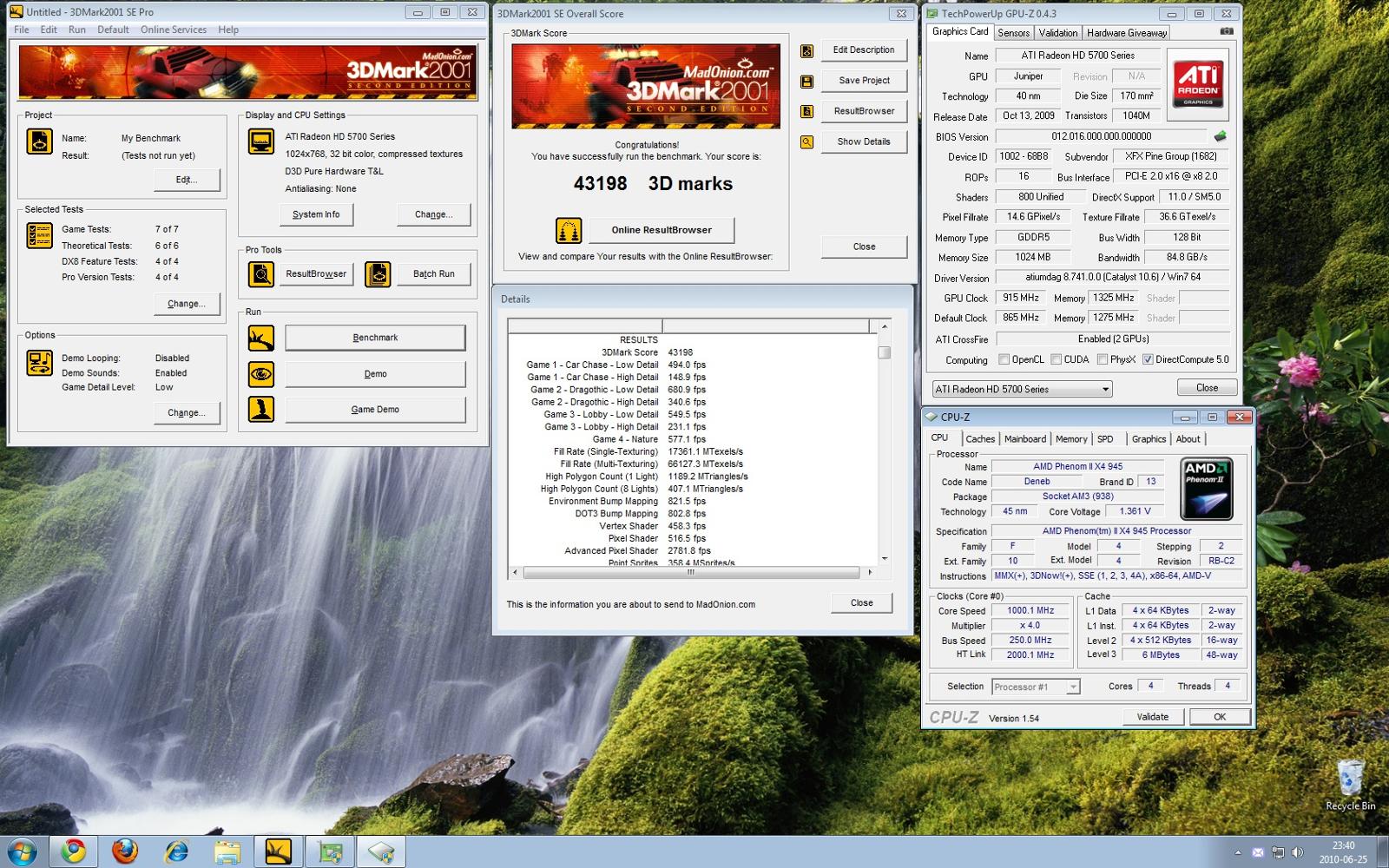The height and width of the screenshot is (868, 1389).
Task: Click the Online ResultBrowser people icon
Action: (569, 230)
